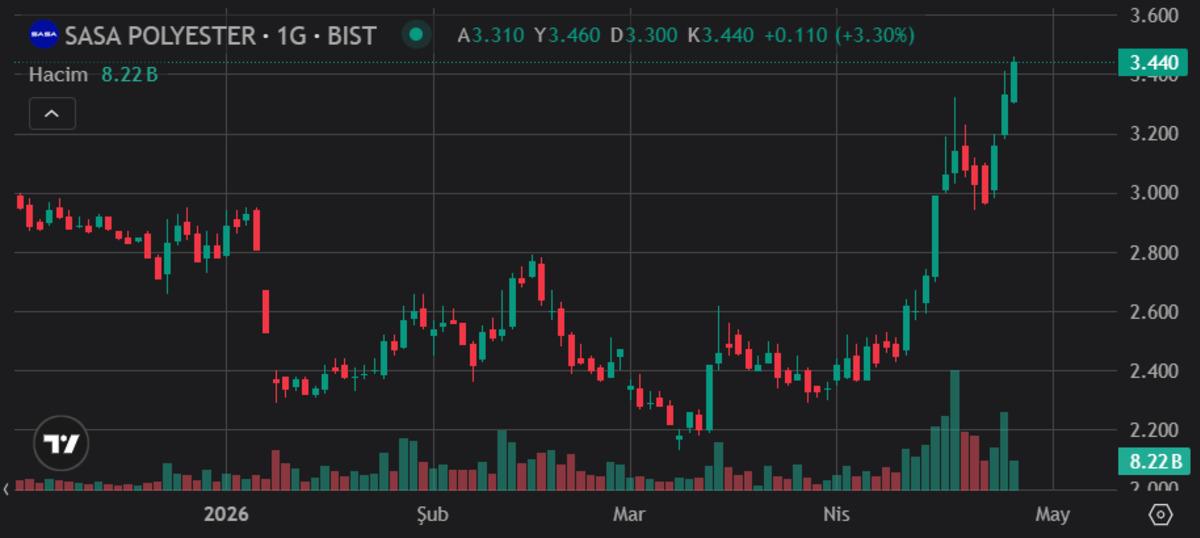Click the SASA POLYESTER symbol title
The width and height of the screenshot is (1200, 538).
(x=220, y=36)
